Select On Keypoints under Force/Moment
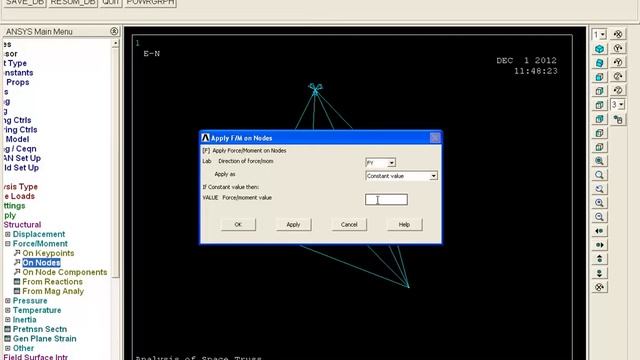This screenshot has width=640, height=360. [48, 253]
